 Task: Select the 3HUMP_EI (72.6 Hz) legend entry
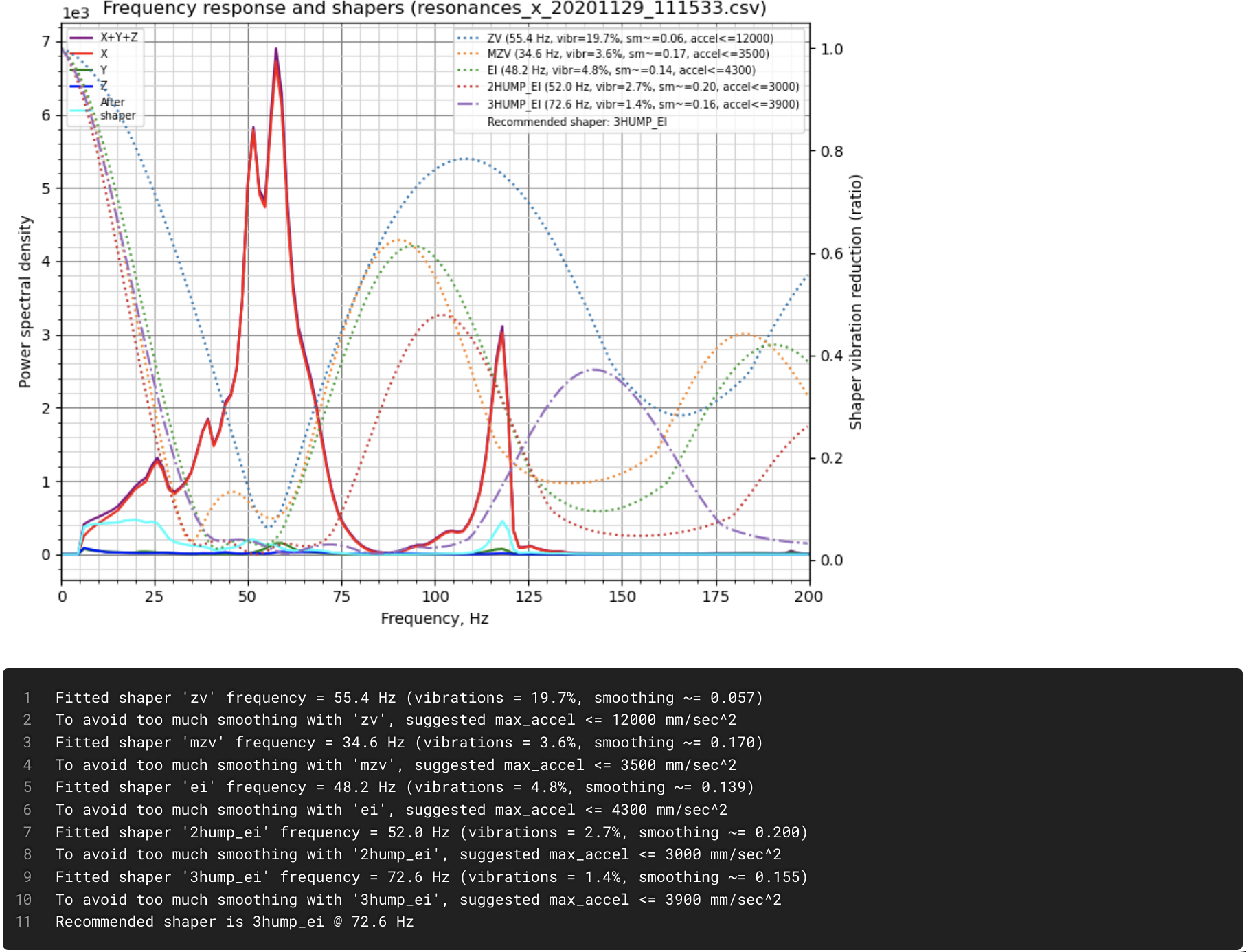point(643,104)
